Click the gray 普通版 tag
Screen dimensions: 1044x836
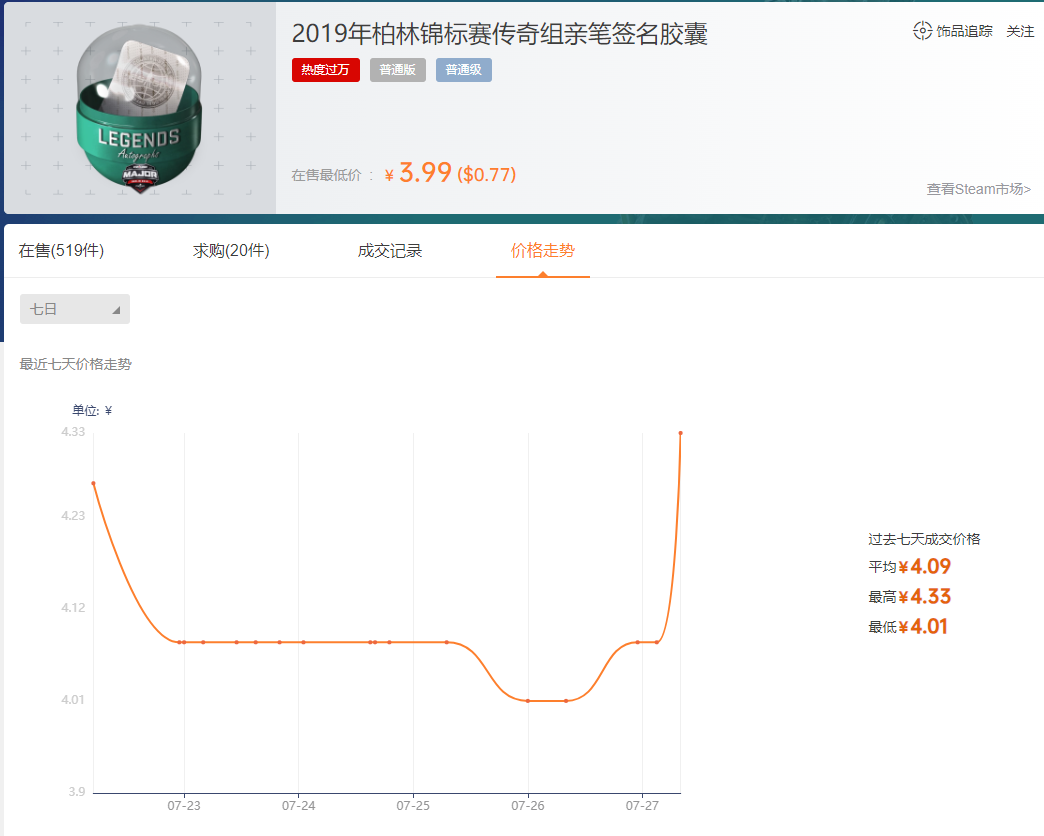(x=397, y=70)
